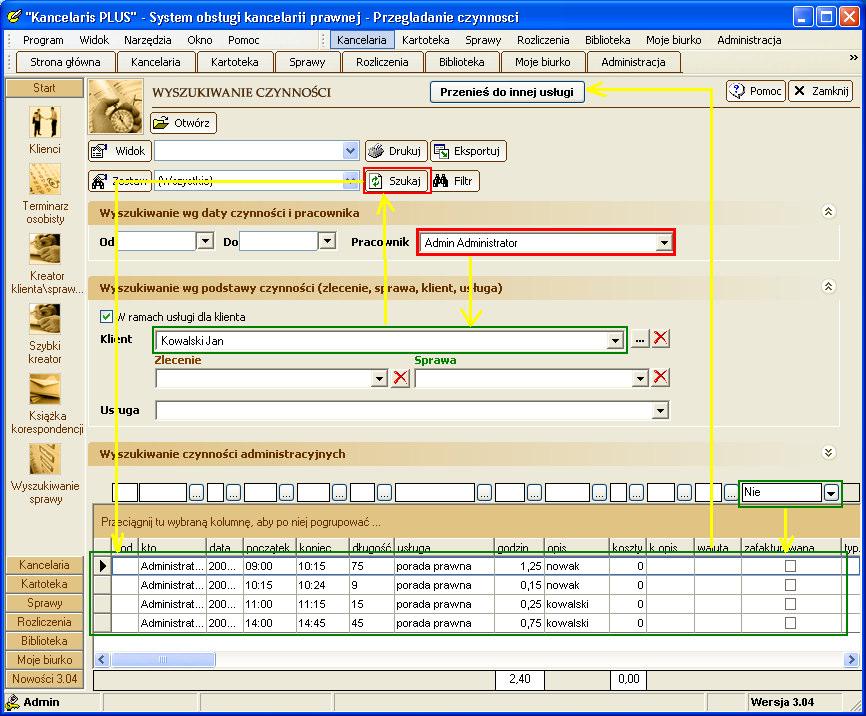Open the Kancelaria menu bar item

click(x=362, y=40)
